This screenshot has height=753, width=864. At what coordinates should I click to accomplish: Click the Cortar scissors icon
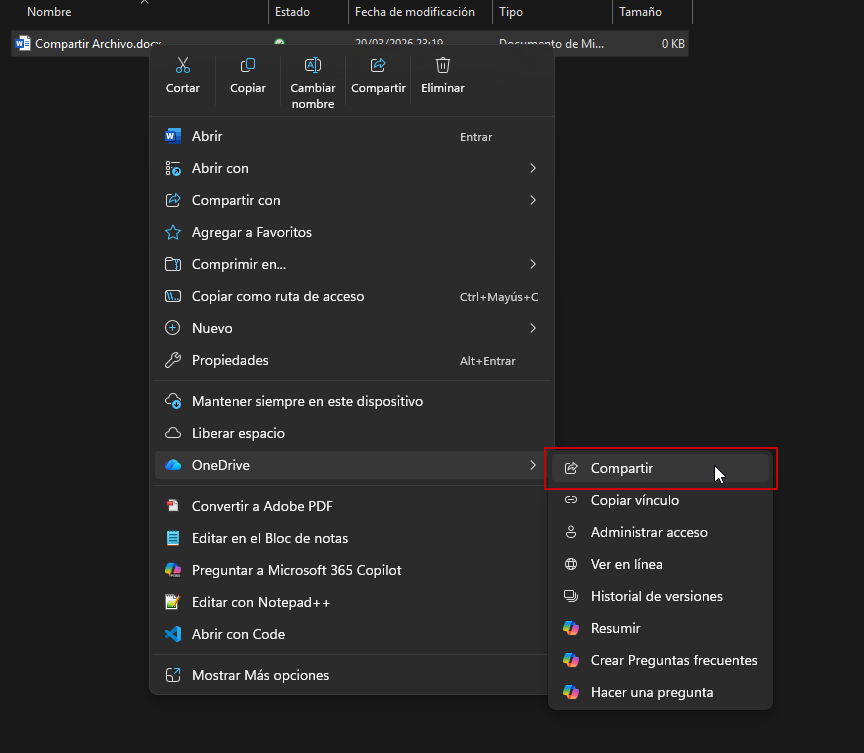(182, 66)
